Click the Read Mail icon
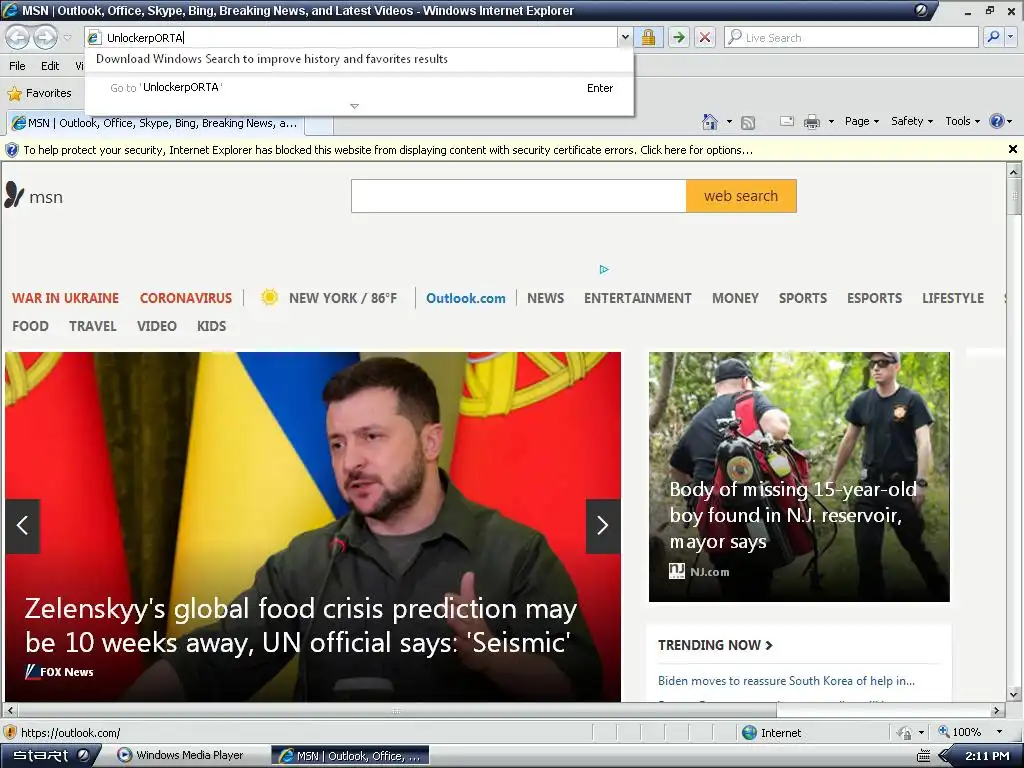 [x=787, y=121]
